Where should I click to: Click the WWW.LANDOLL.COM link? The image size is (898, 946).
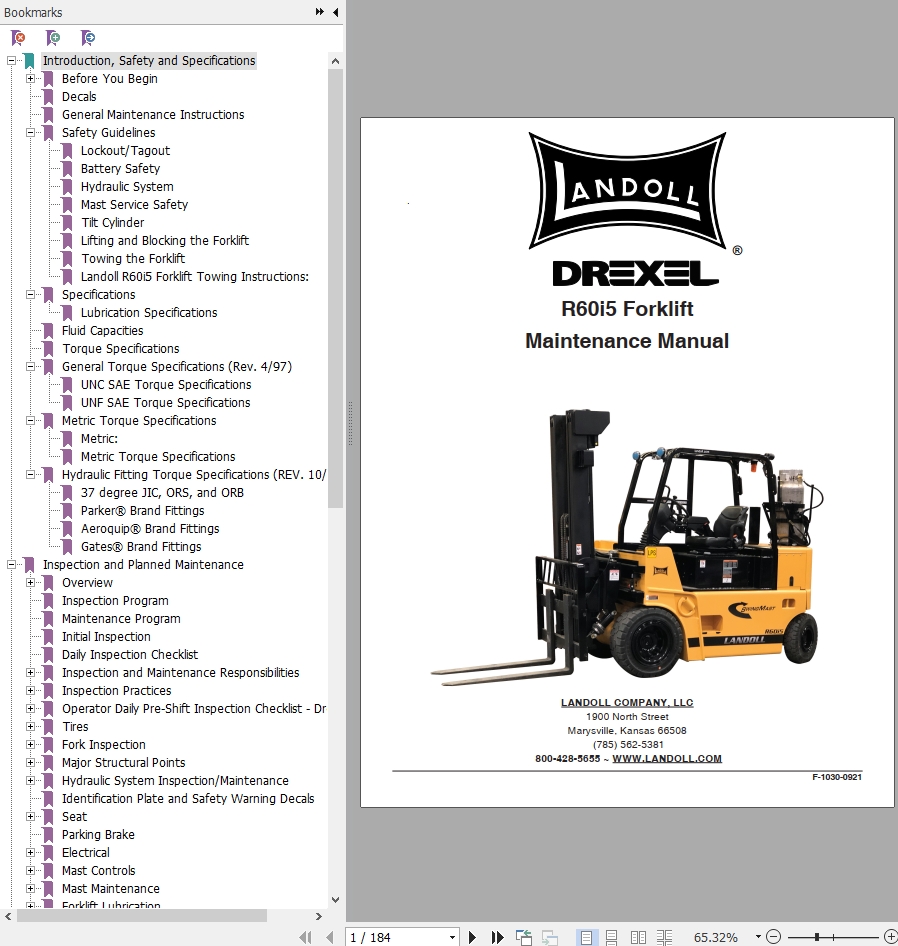666,759
